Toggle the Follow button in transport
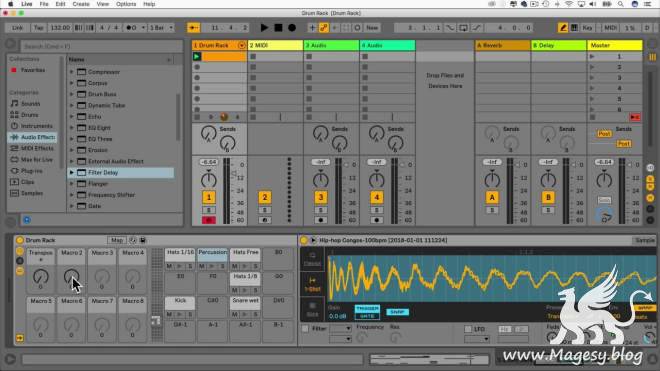 (194, 28)
